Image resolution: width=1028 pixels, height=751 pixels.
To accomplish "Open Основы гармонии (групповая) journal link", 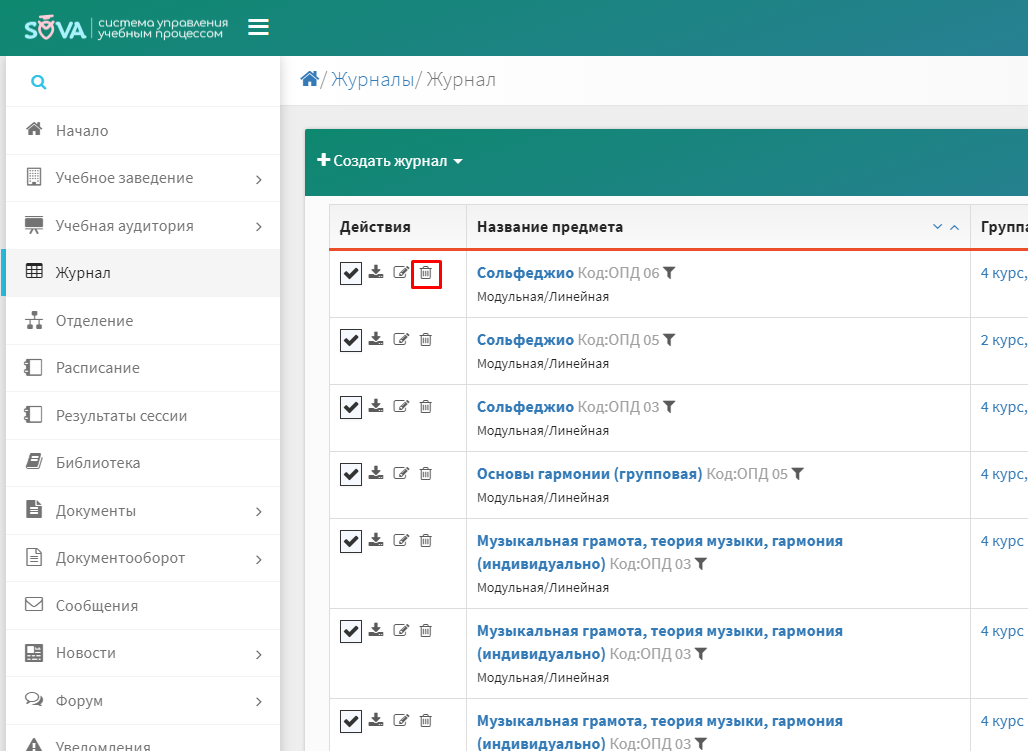I will point(589,474).
